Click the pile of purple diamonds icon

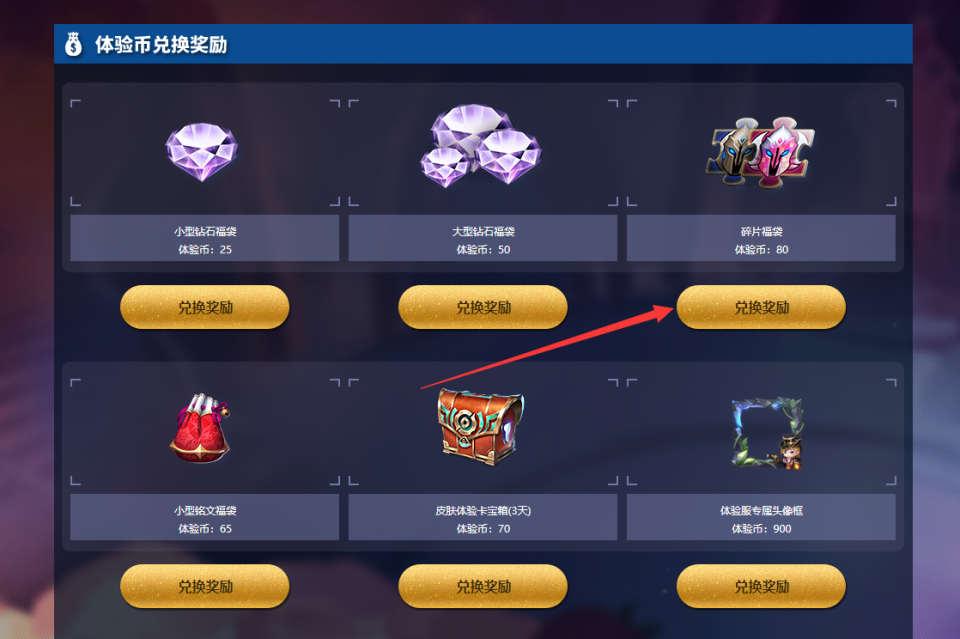click(481, 146)
